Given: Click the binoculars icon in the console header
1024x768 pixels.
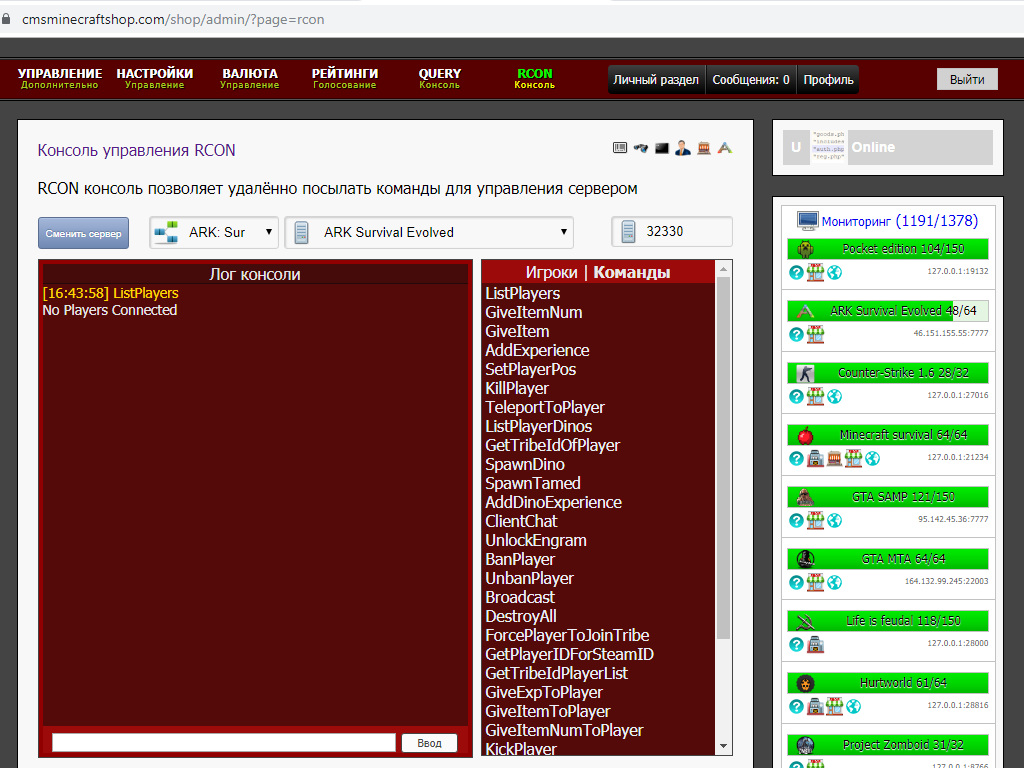Looking at the screenshot, I should coord(640,148).
